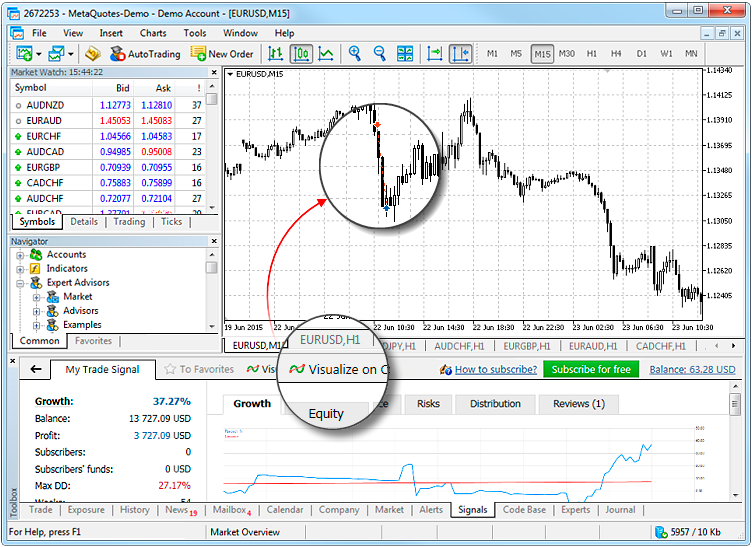Open New Chart dropdown arrow
This screenshot has width=752, height=547.
pyautogui.click(x=39, y=54)
